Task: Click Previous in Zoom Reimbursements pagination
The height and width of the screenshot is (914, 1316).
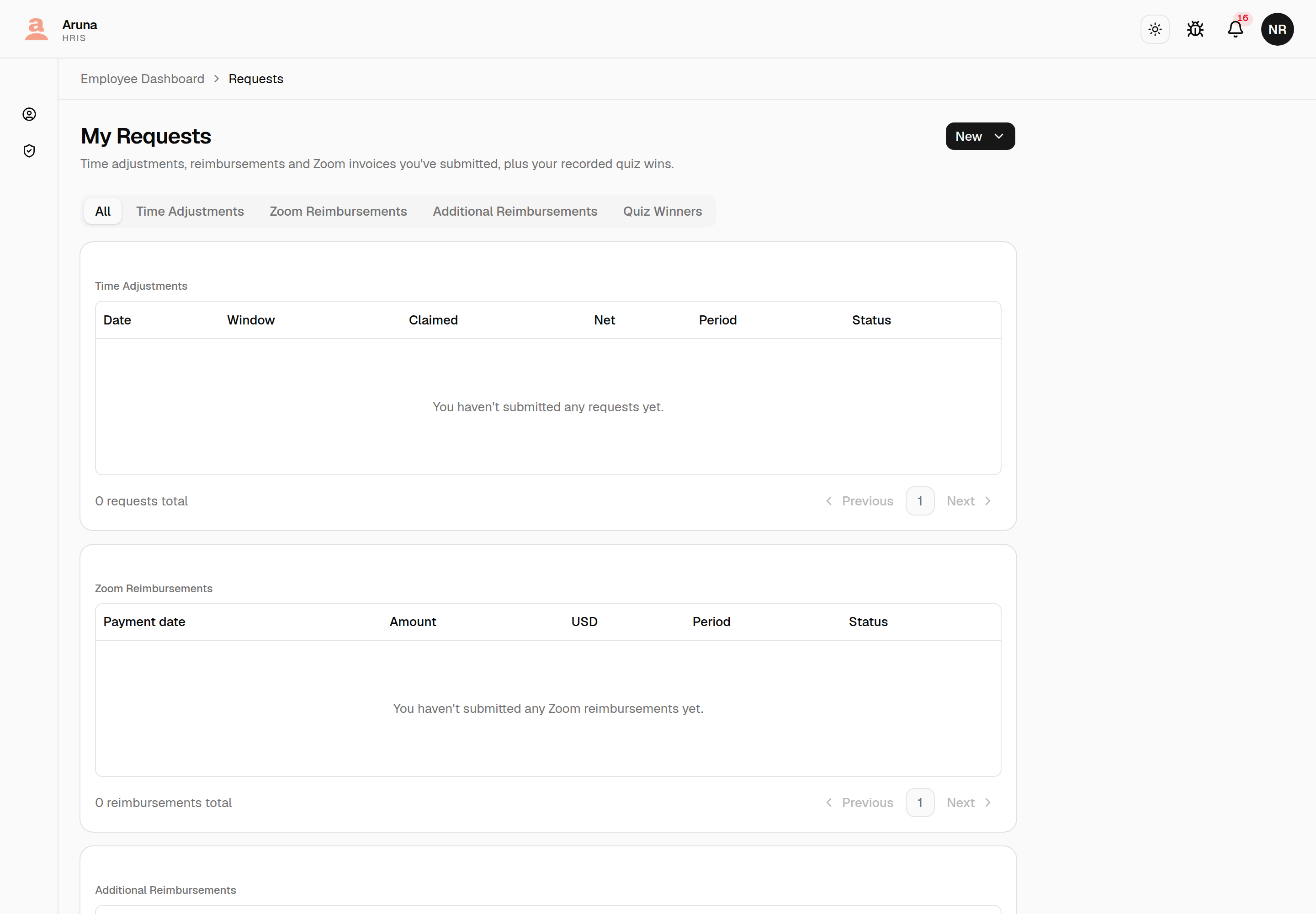Action: [859, 802]
